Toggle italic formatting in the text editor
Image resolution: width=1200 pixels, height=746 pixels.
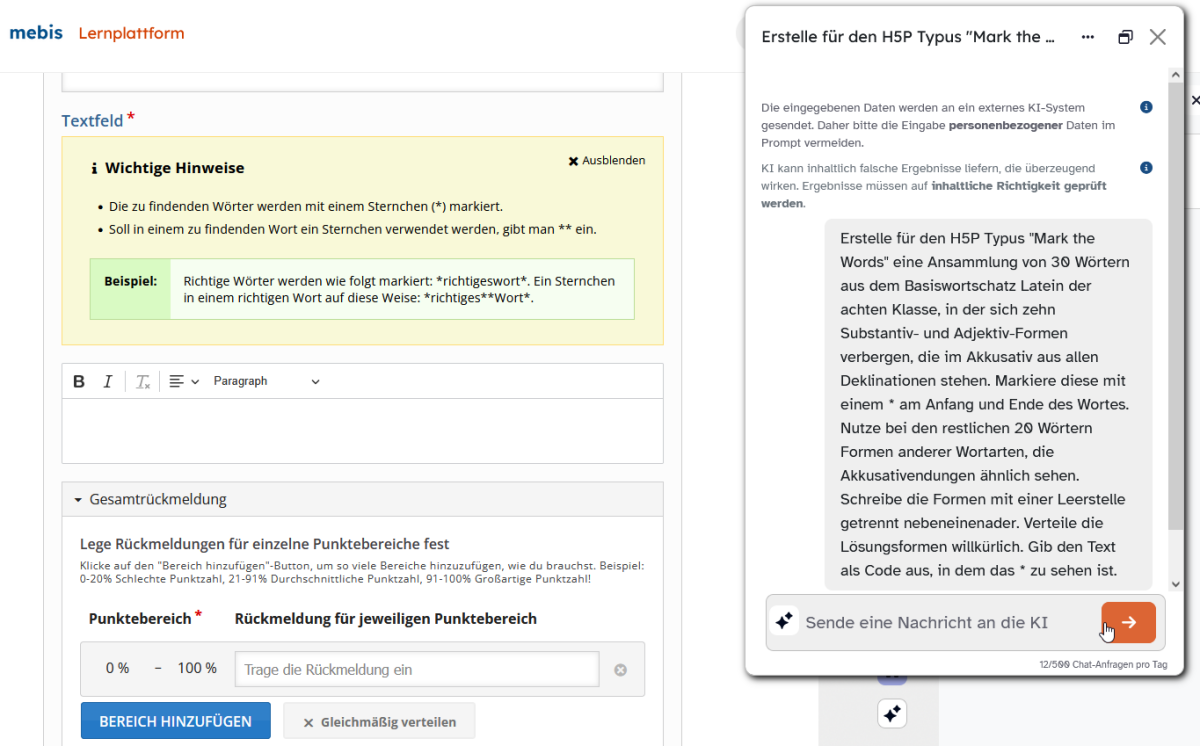[108, 381]
